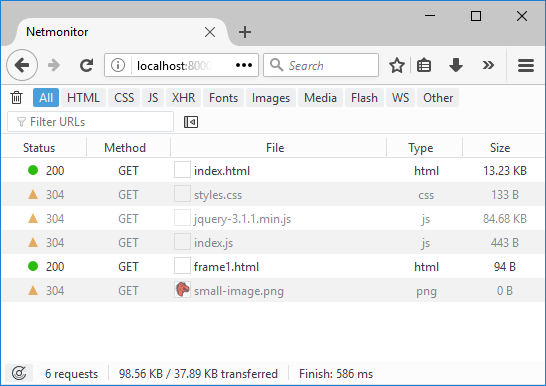The height and width of the screenshot is (386, 546).
Task: Filter requests by XHR
Action: (183, 97)
